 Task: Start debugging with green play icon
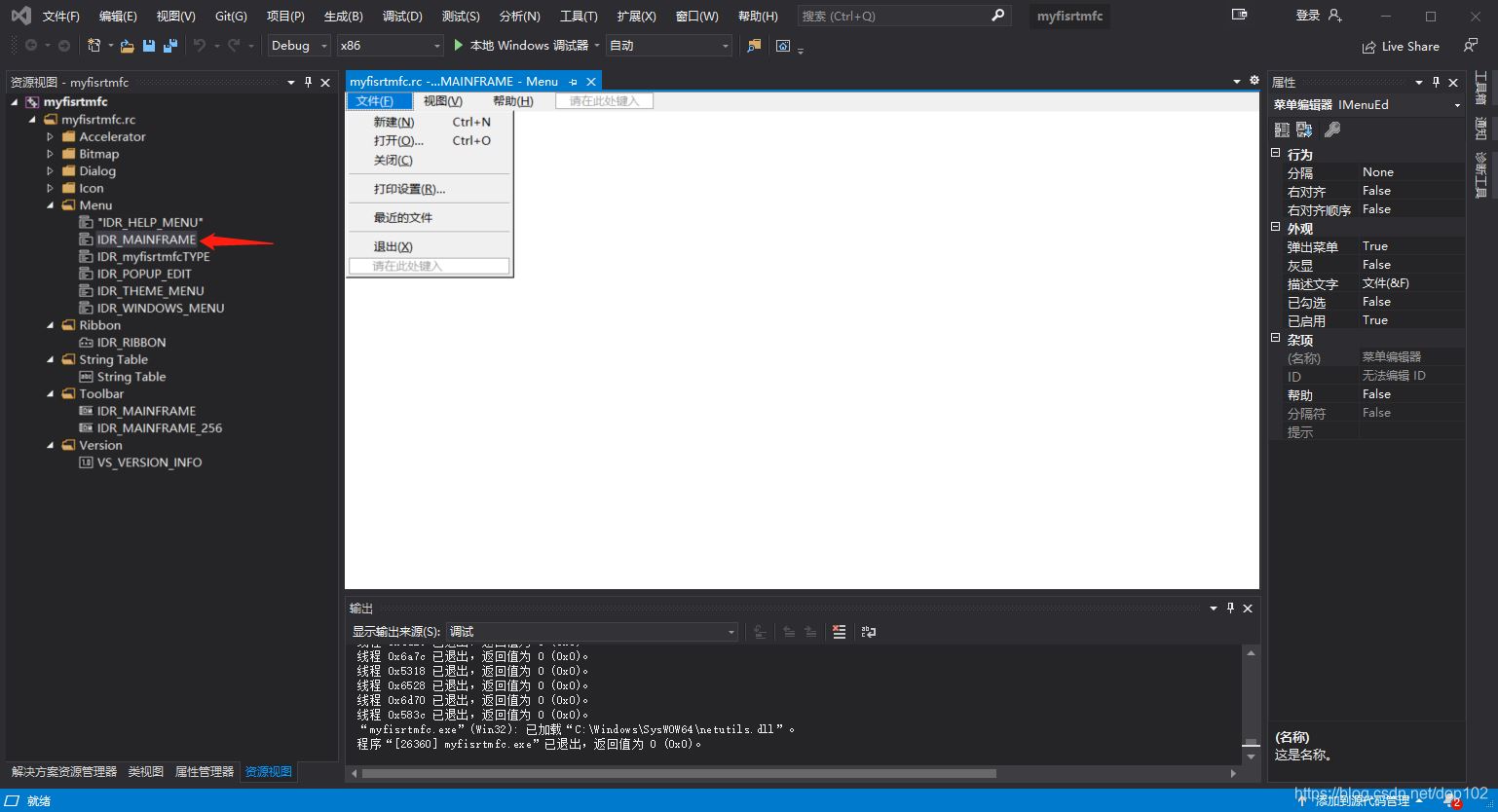coord(459,46)
